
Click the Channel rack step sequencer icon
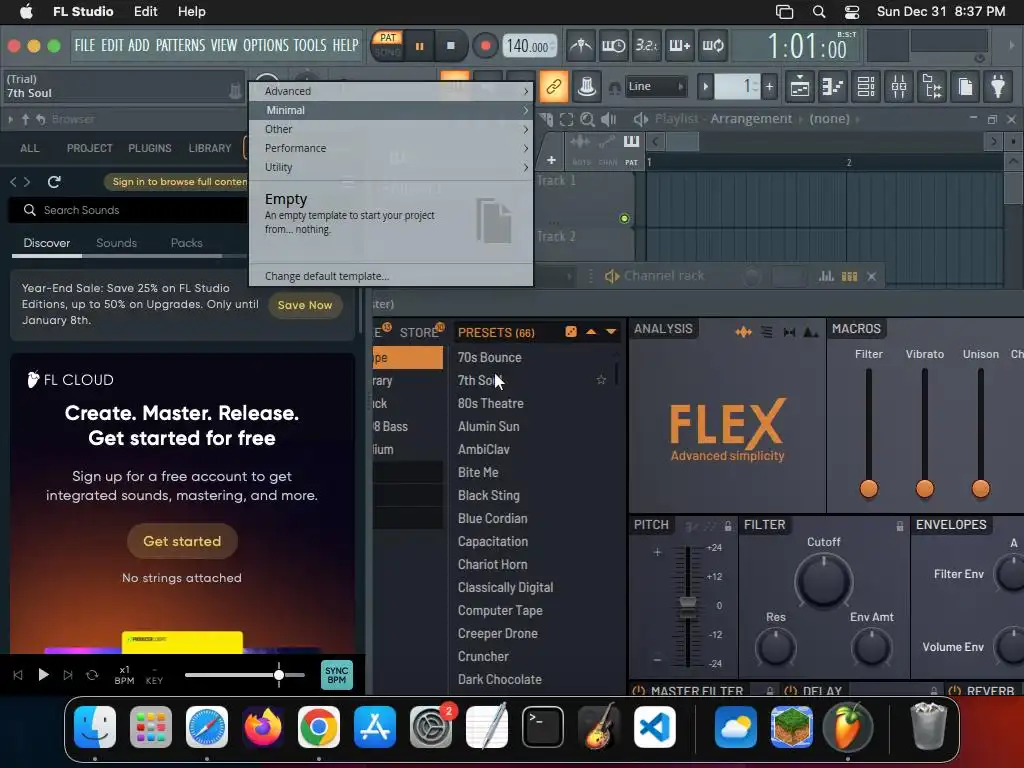pyautogui.click(x=849, y=276)
